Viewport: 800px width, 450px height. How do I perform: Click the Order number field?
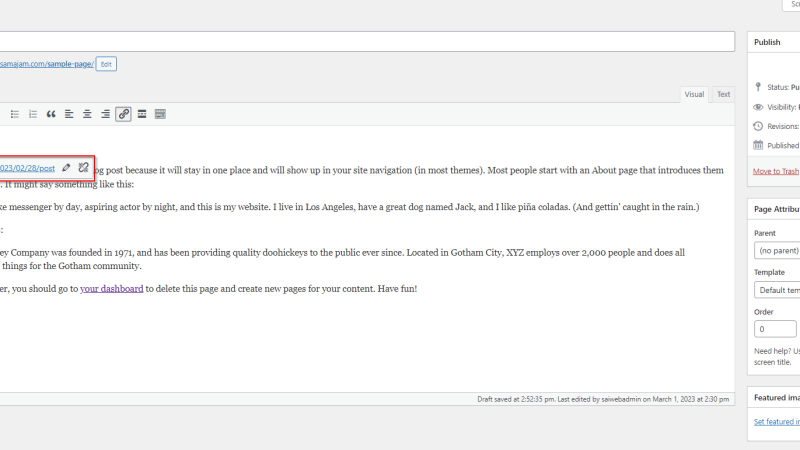[775, 329]
